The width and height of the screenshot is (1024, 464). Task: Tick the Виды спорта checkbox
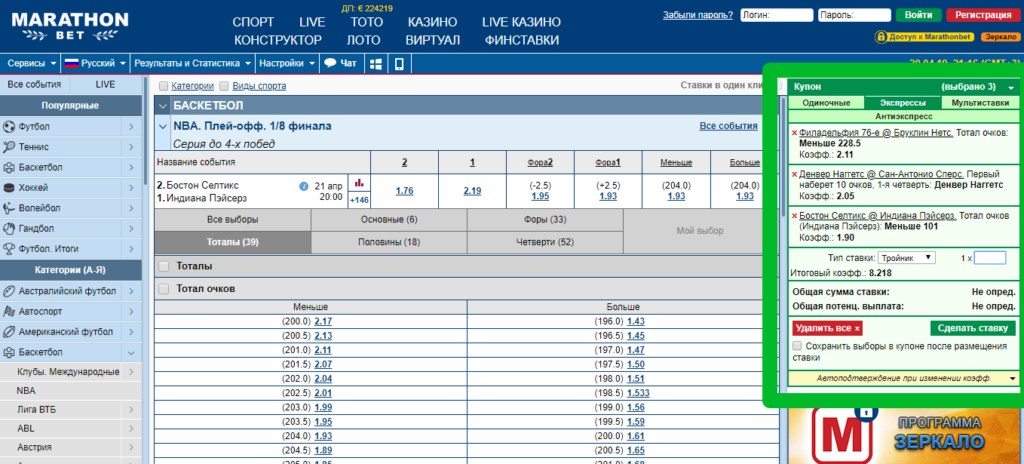(x=224, y=87)
